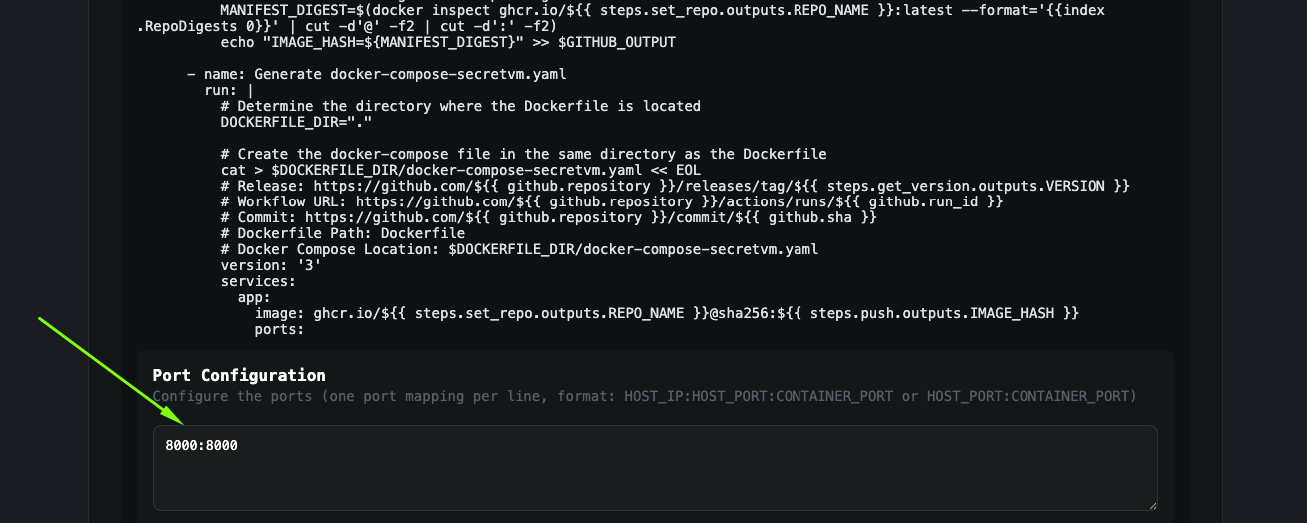The image size is (1307, 523).
Task: Click the port format helper description
Action: [x=644, y=396]
